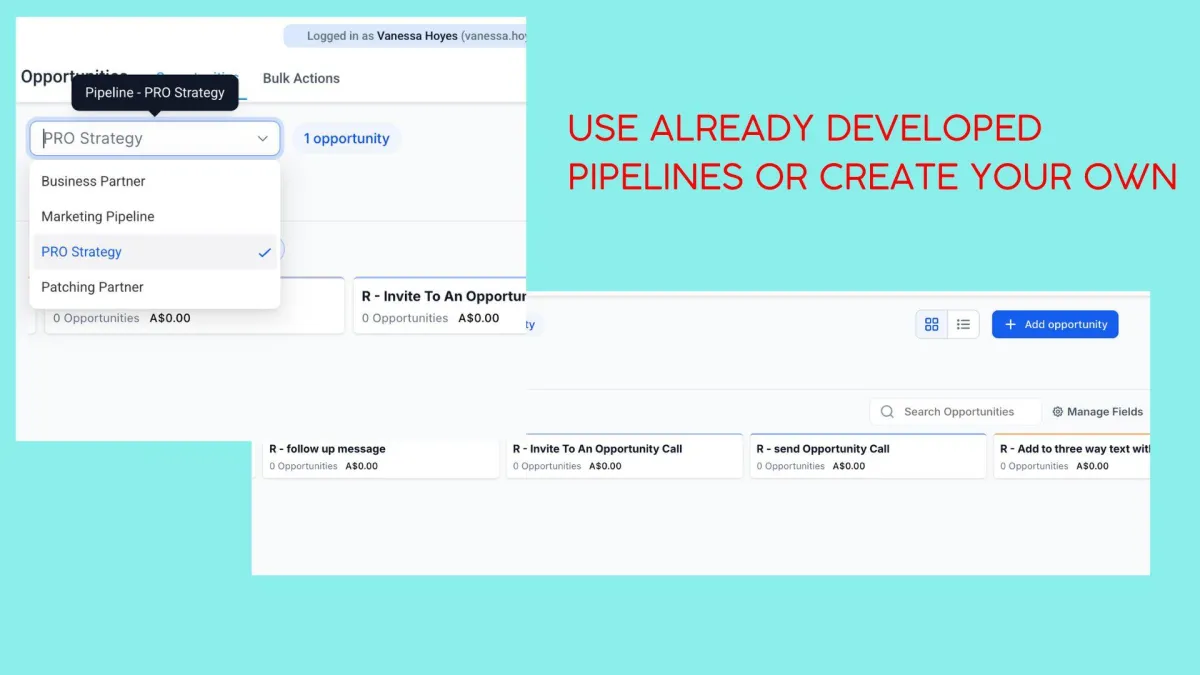Screen dimensions: 1200x675
Task: Switch to the Bulk Actions tab
Action: (301, 78)
